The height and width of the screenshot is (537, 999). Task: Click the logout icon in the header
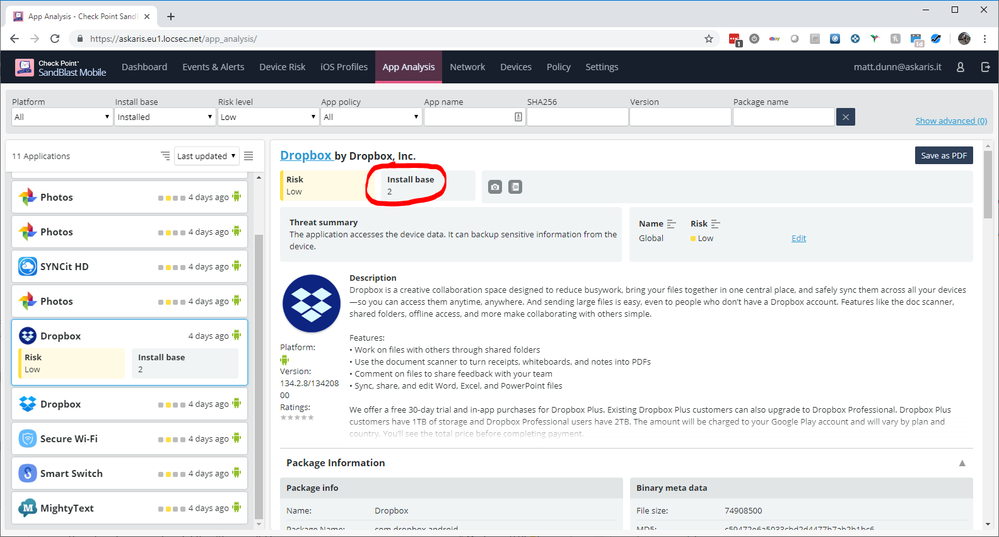click(x=985, y=67)
